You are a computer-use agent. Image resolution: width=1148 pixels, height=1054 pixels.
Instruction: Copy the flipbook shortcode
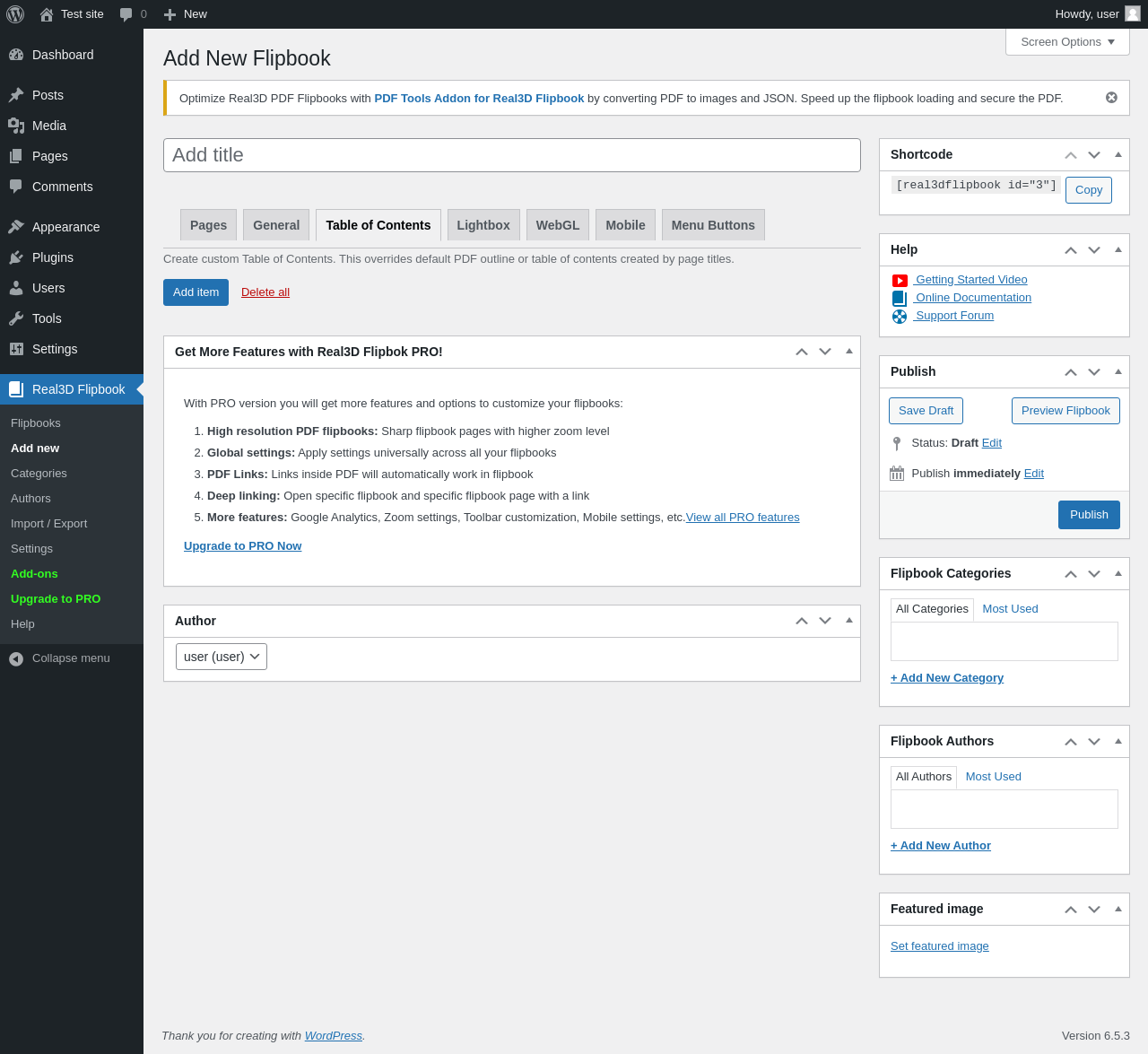click(1089, 190)
